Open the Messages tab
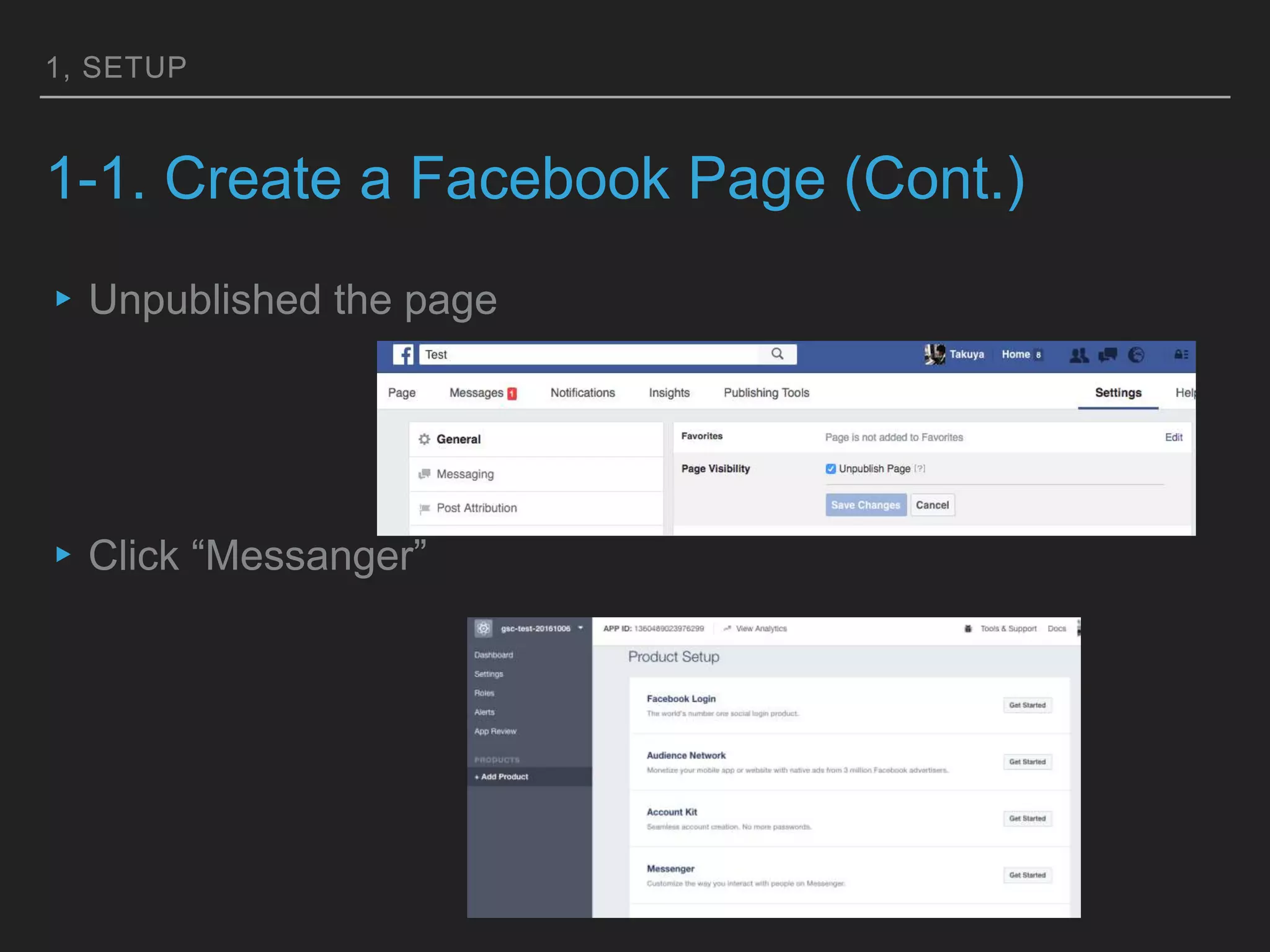 (476, 393)
